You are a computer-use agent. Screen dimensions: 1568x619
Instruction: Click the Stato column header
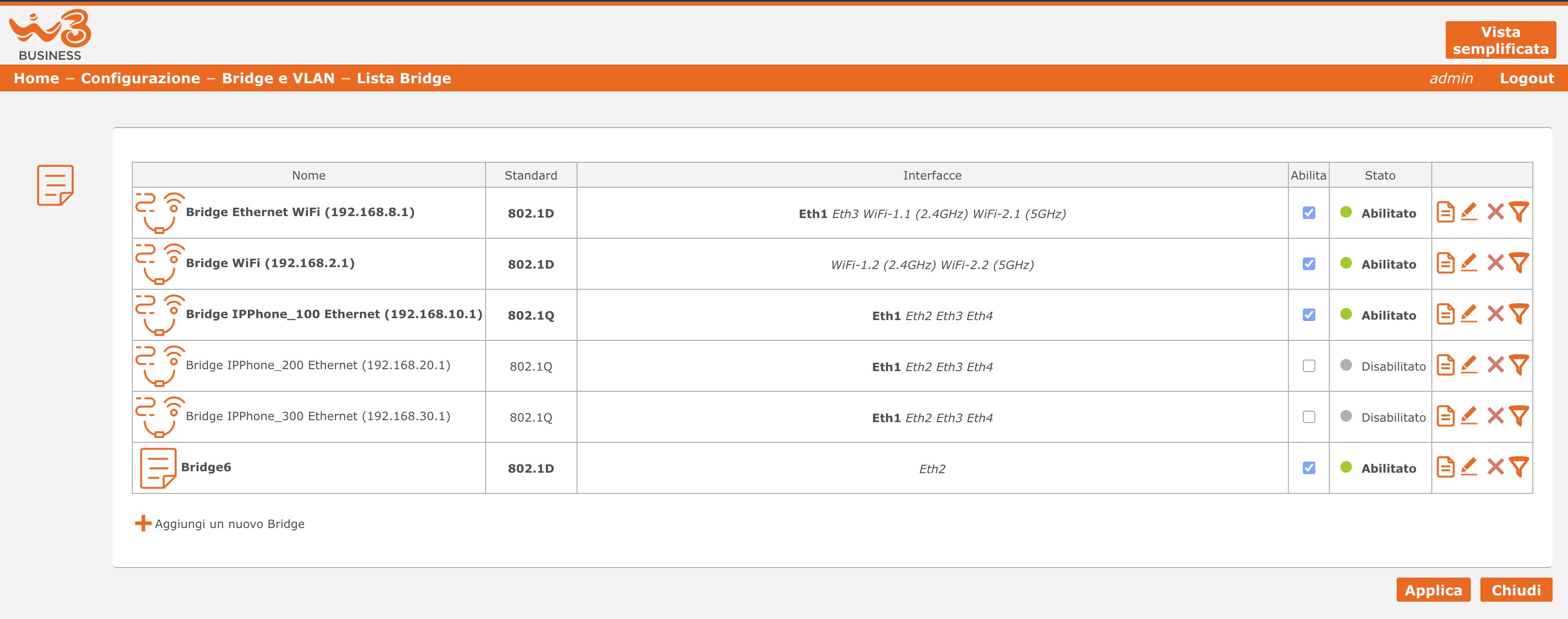coord(1380,175)
